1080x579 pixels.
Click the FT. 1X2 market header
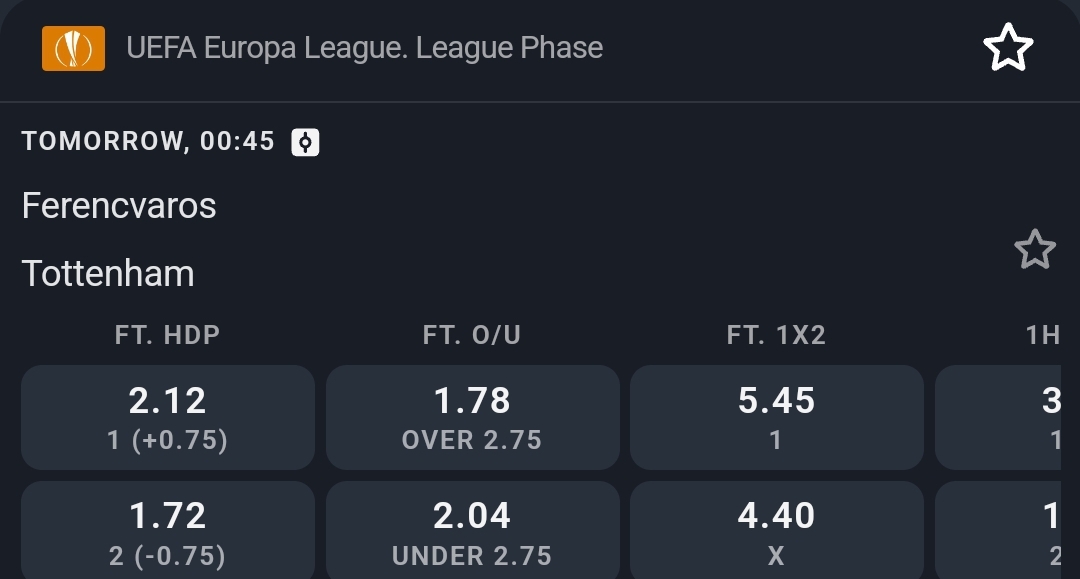pos(776,335)
